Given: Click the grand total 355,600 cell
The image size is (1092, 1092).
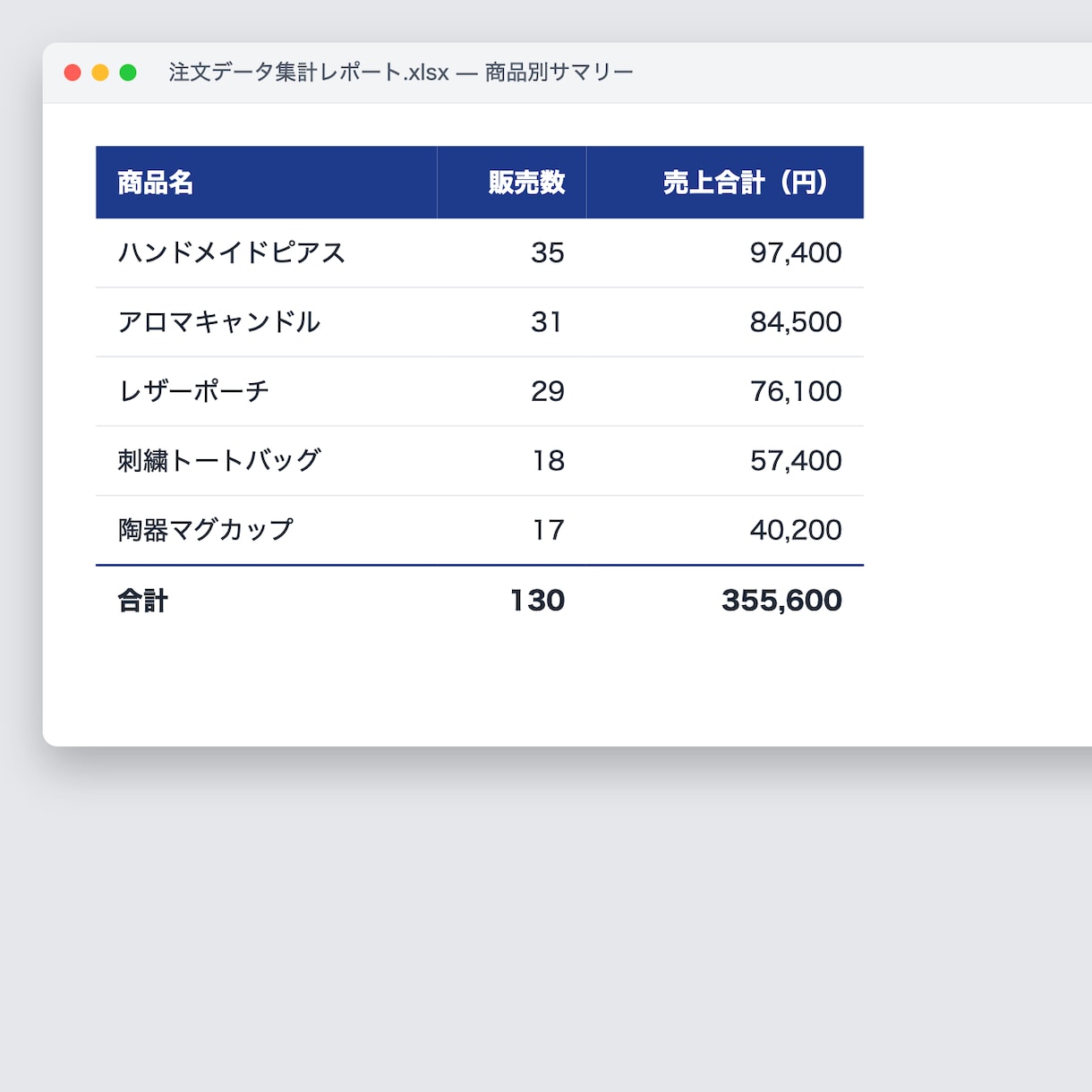Looking at the screenshot, I should tap(725, 601).
